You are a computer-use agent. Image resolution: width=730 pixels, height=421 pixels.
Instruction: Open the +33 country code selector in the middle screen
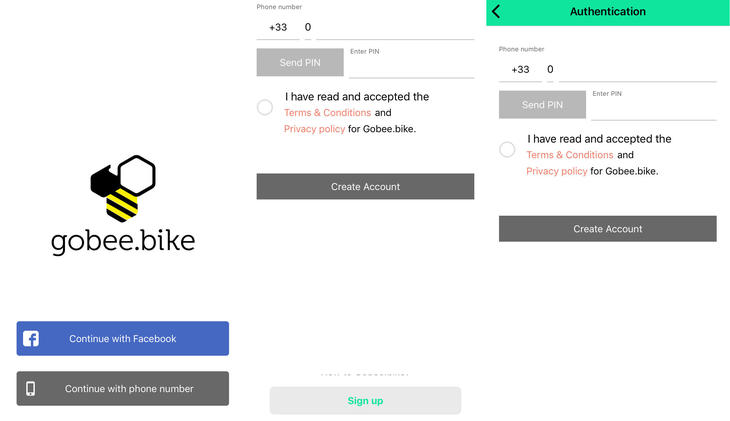point(277,28)
